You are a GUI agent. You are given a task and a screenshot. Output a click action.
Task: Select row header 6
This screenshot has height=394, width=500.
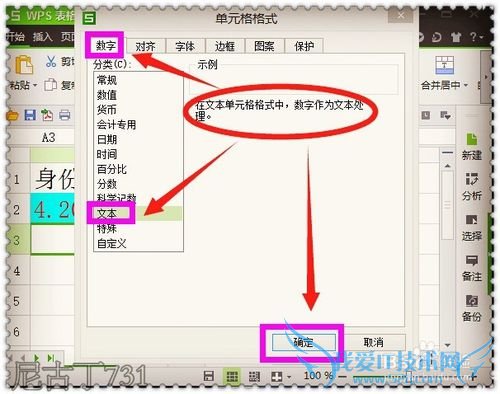17,332
